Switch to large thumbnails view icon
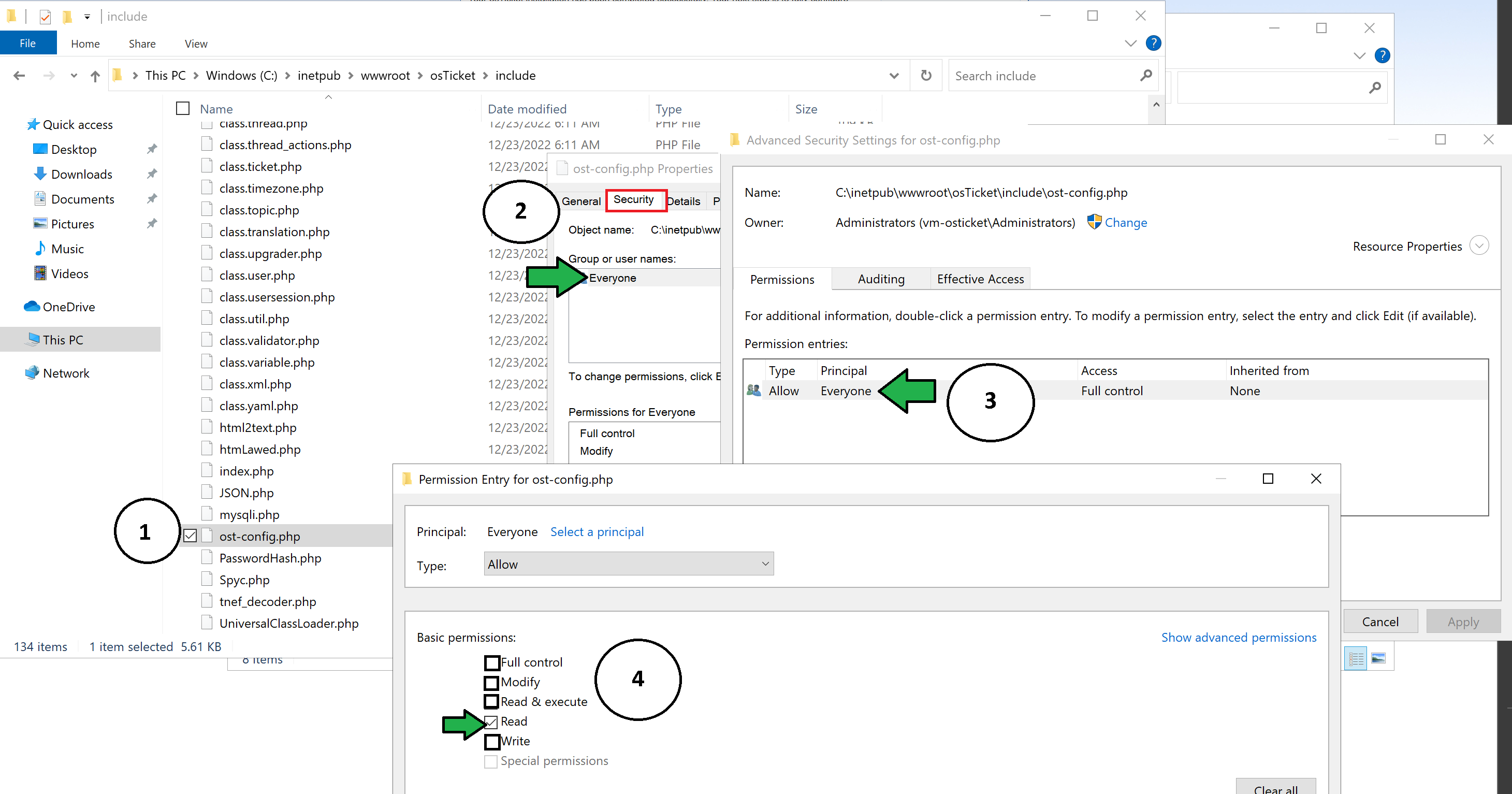 (x=1378, y=658)
